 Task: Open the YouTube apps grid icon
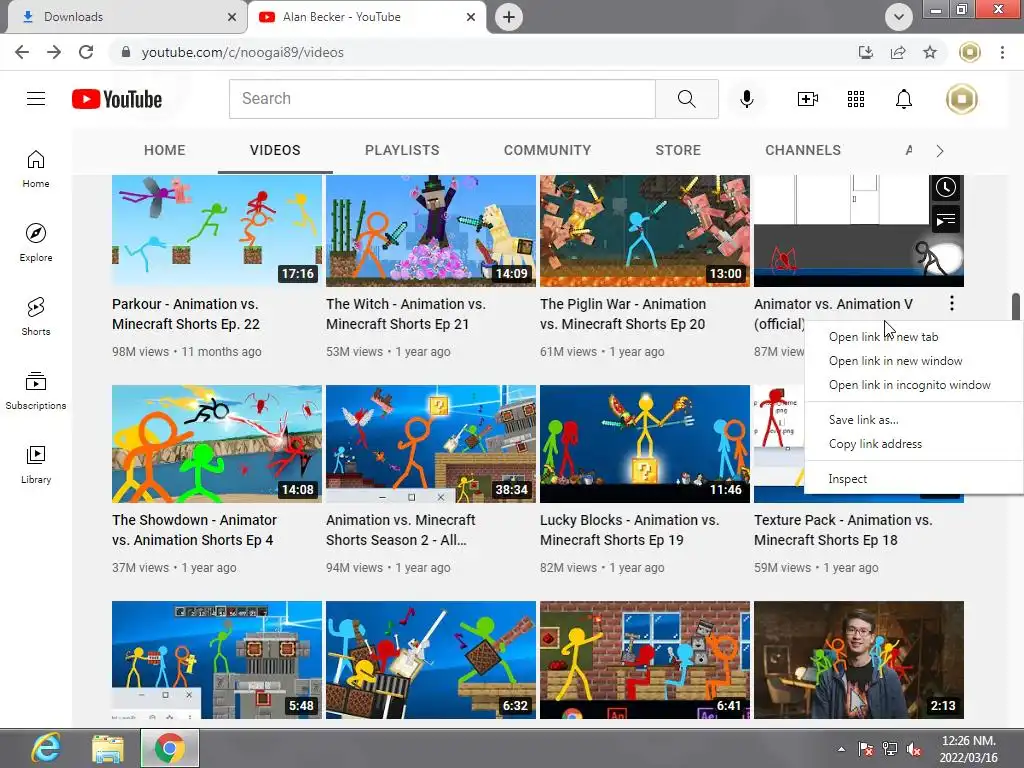856,99
